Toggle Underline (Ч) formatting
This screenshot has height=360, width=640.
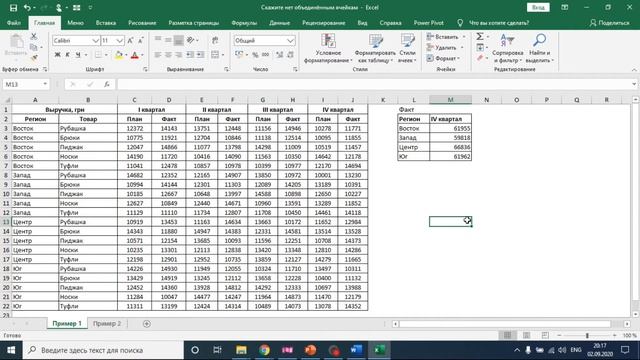pos(78,55)
